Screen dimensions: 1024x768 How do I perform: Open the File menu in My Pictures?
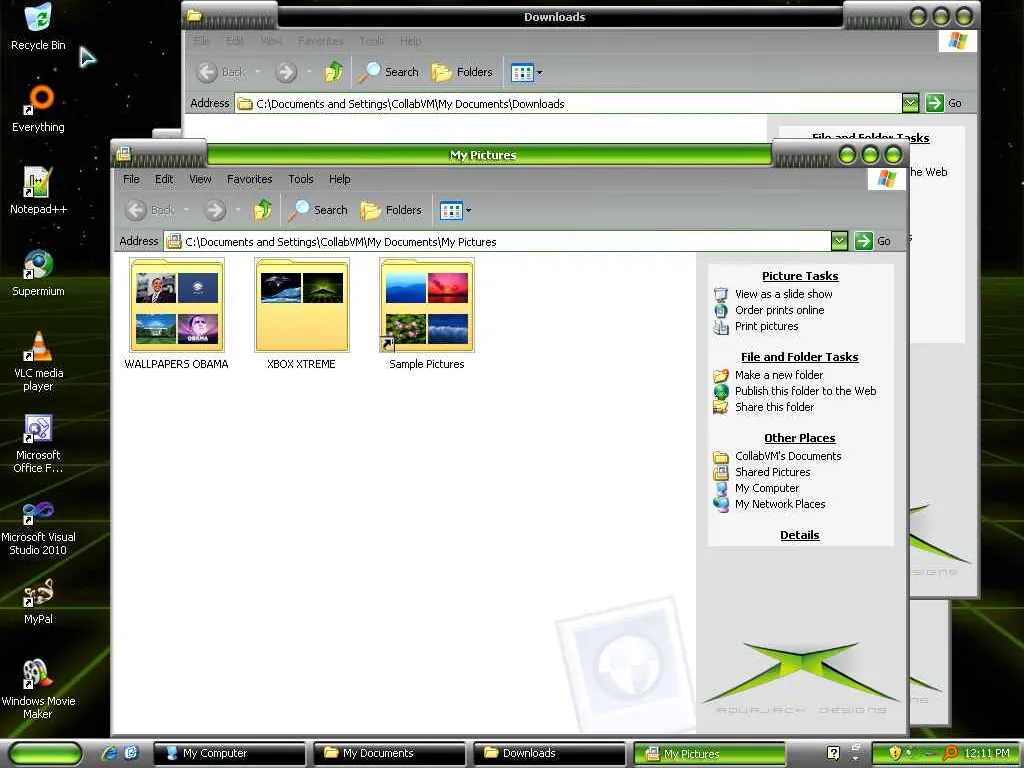pyautogui.click(x=131, y=179)
